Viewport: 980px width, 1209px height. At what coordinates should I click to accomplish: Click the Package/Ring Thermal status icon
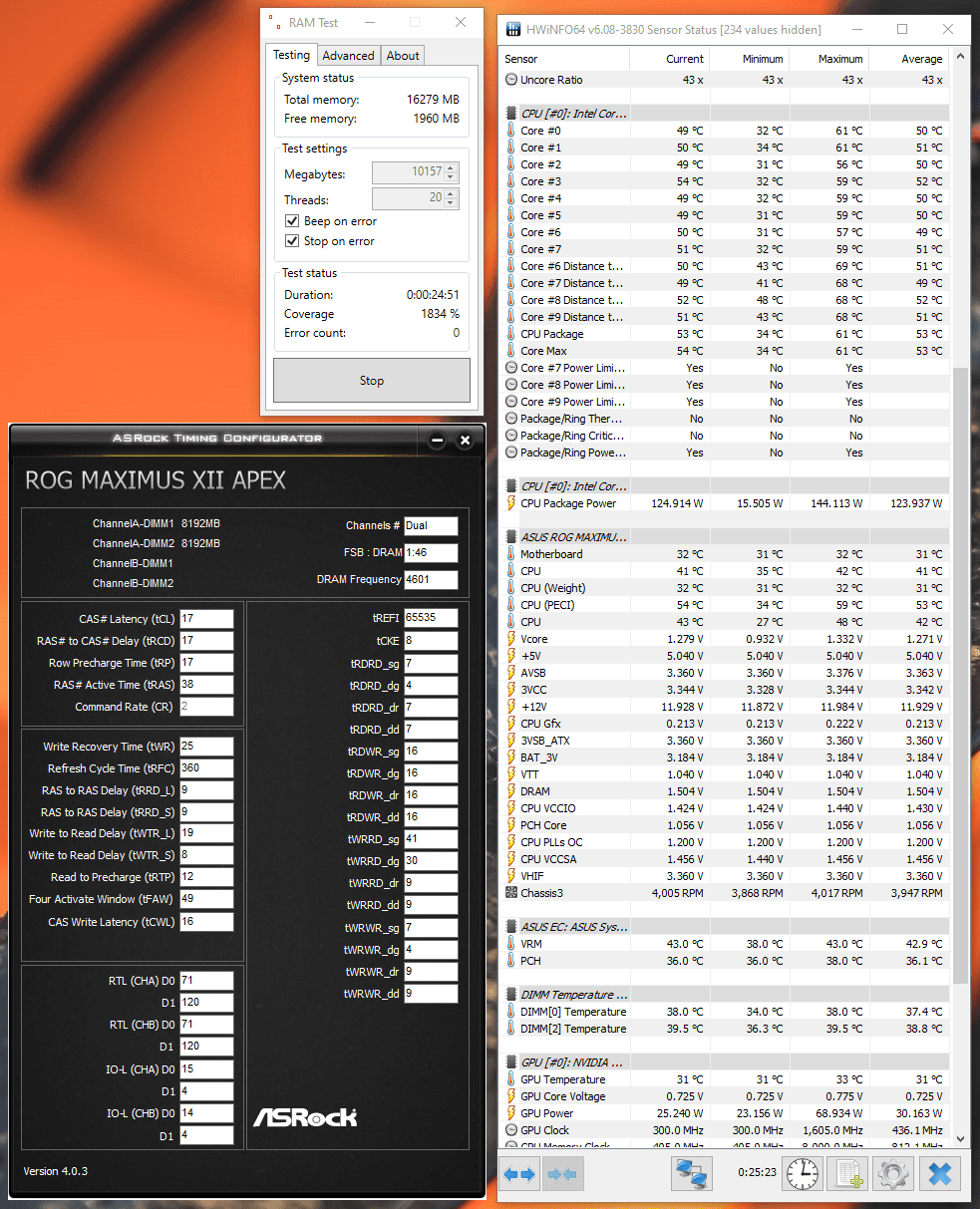(x=511, y=419)
